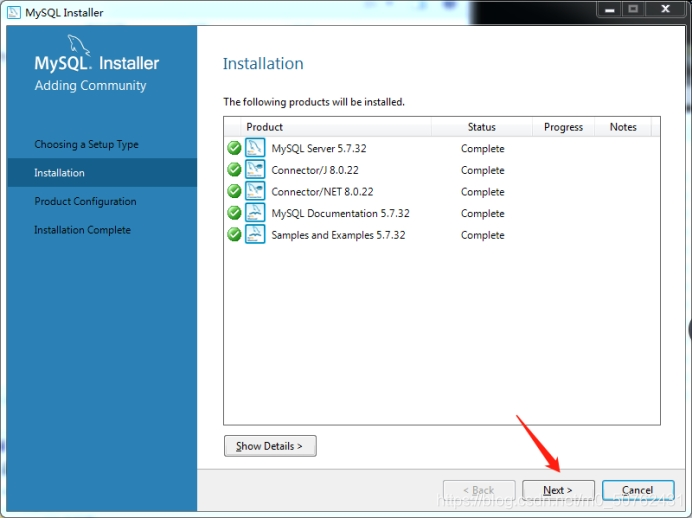
Task: Click green checkmark beside Samples and Examples
Action: pyautogui.click(x=234, y=234)
